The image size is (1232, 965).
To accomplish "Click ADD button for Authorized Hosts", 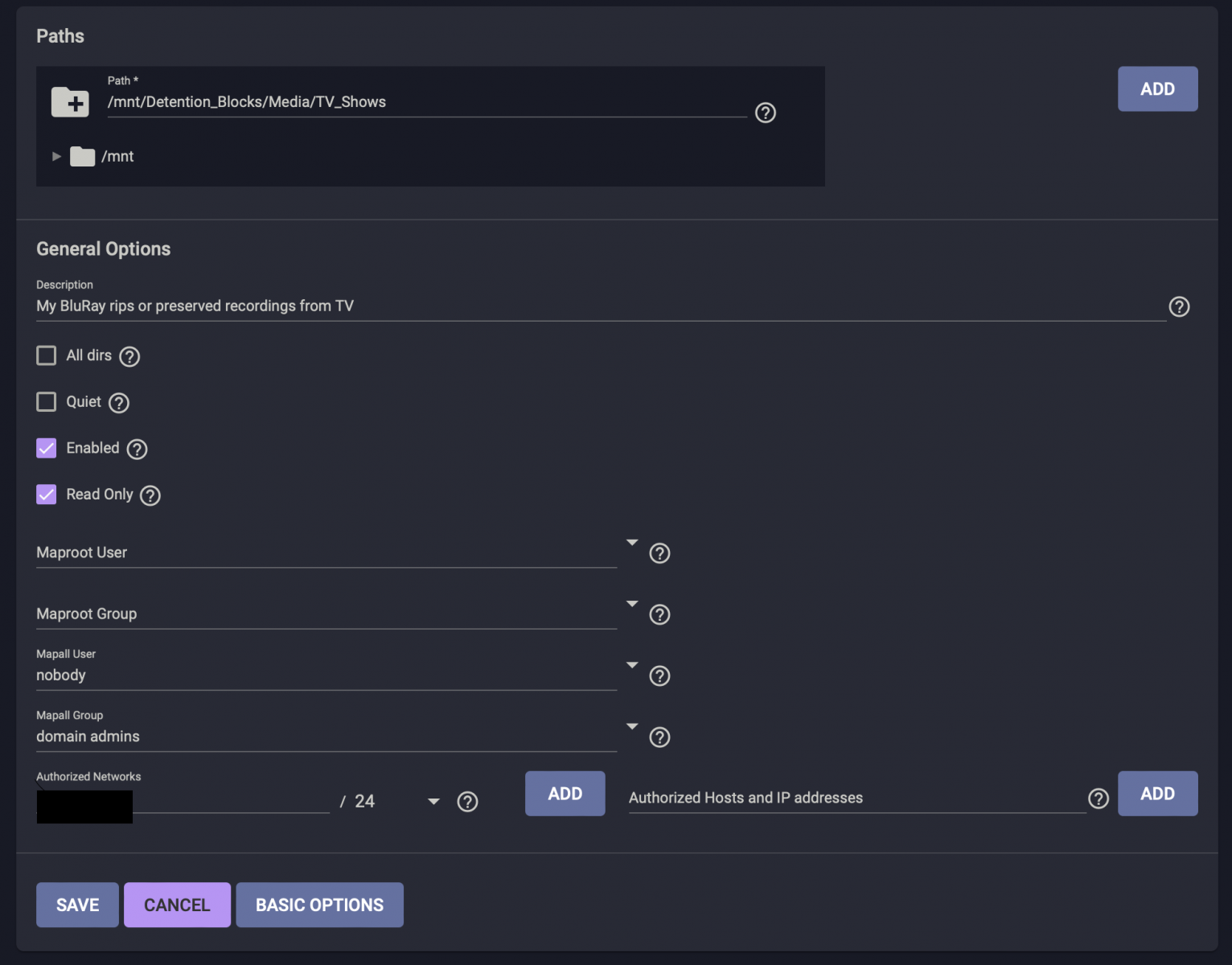I will pyautogui.click(x=1157, y=794).
